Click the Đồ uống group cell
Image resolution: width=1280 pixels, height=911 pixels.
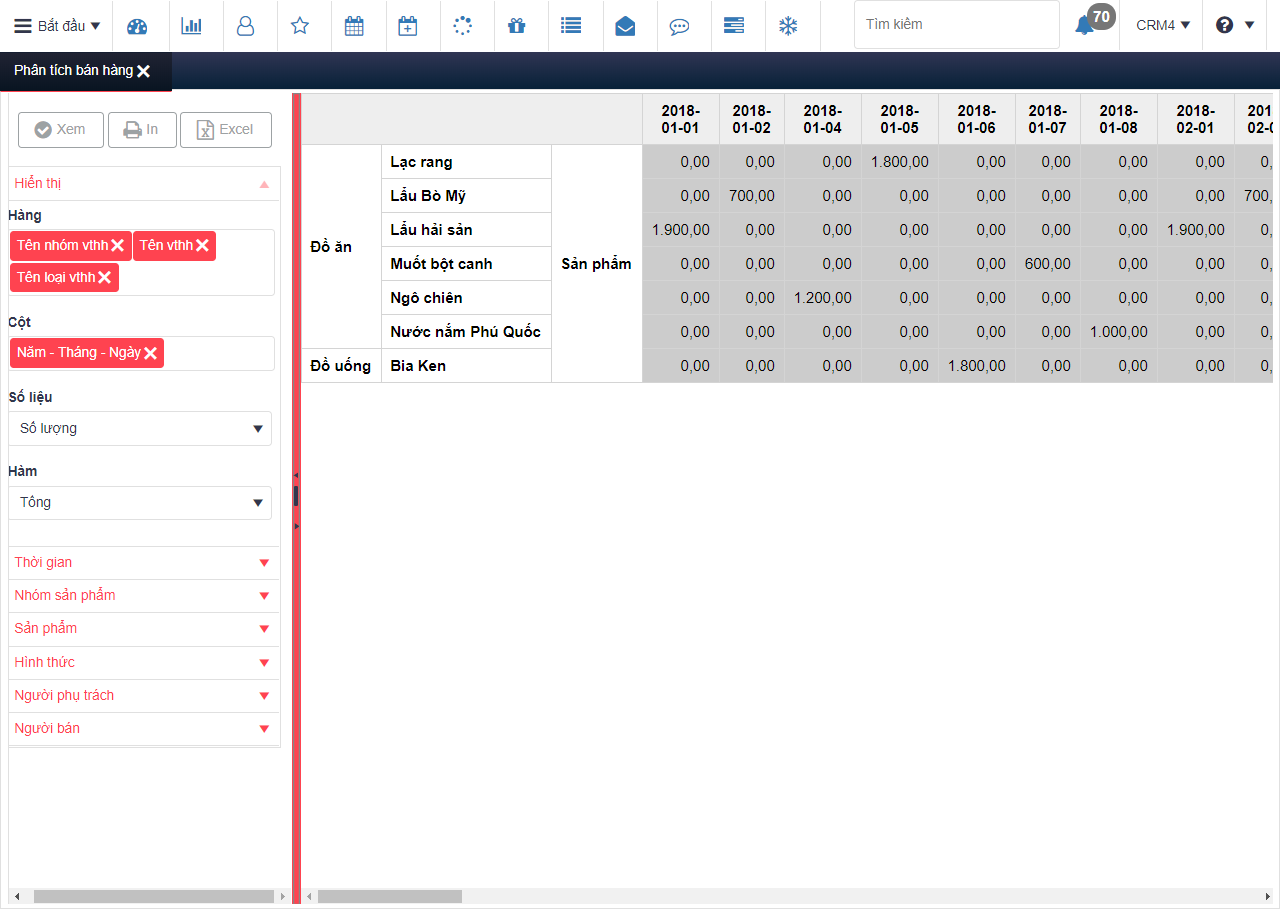[x=342, y=366]
